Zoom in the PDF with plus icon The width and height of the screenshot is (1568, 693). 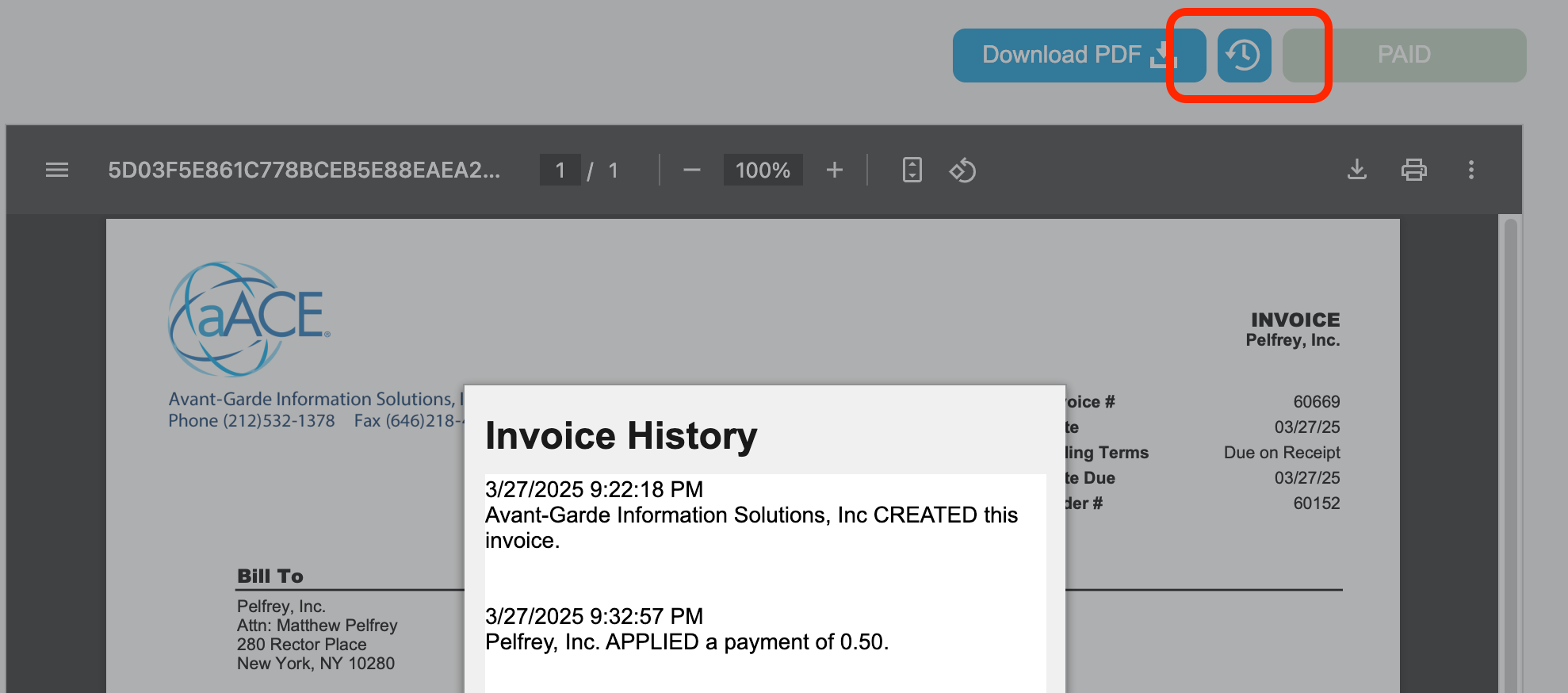(x=834, y=170)
